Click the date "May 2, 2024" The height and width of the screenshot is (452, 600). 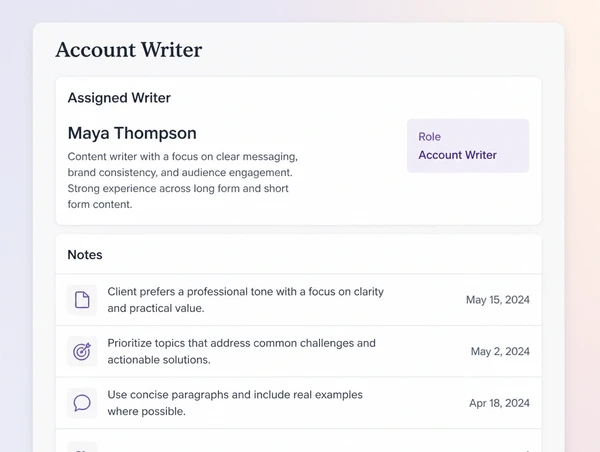(500, 351)
